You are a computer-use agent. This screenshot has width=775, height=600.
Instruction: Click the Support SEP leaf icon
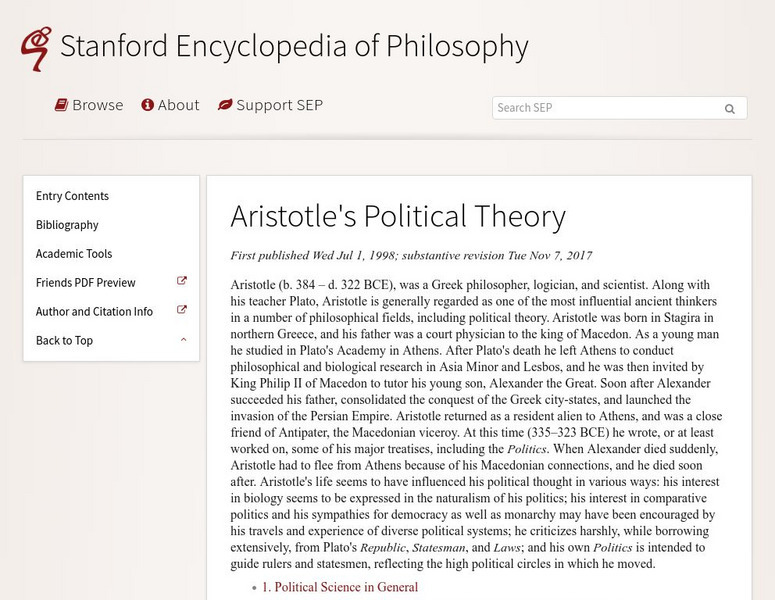click(225, 105)
